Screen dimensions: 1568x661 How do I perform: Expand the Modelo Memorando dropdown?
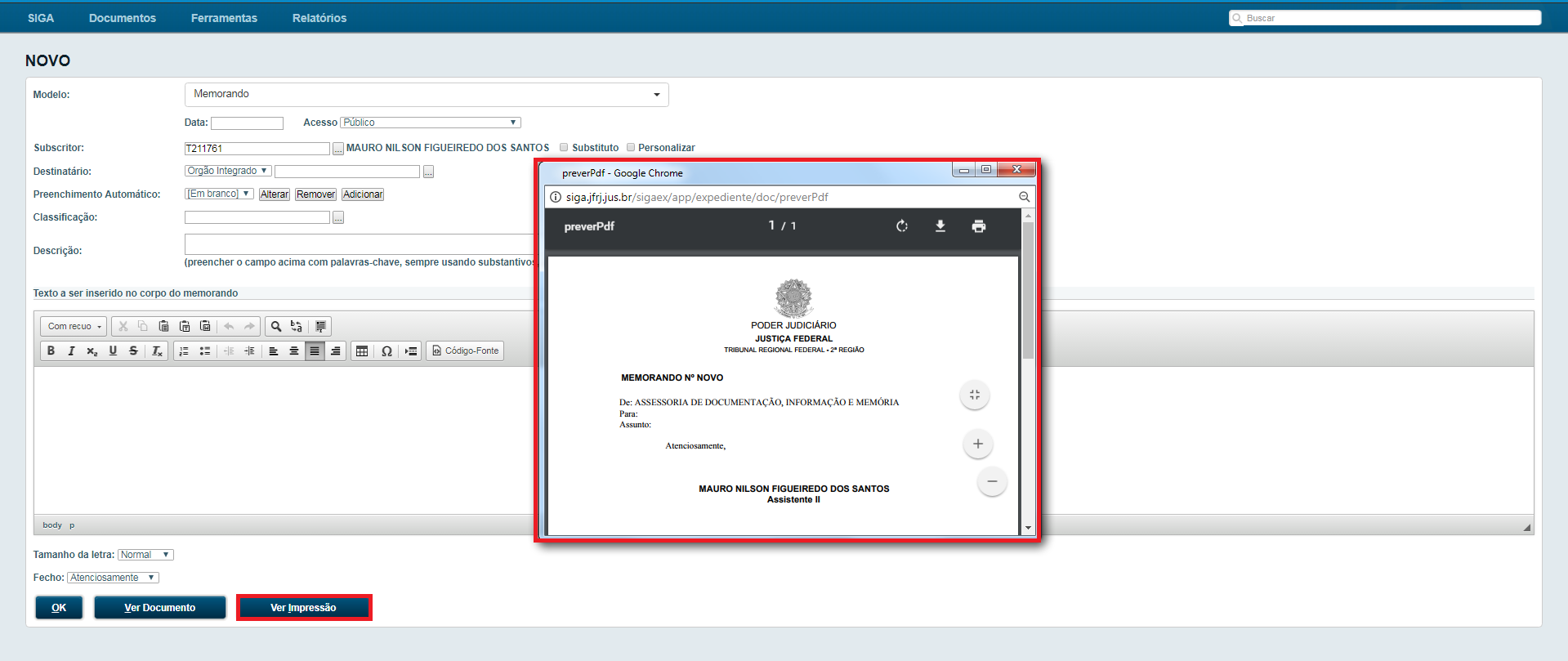pos(426,95)
